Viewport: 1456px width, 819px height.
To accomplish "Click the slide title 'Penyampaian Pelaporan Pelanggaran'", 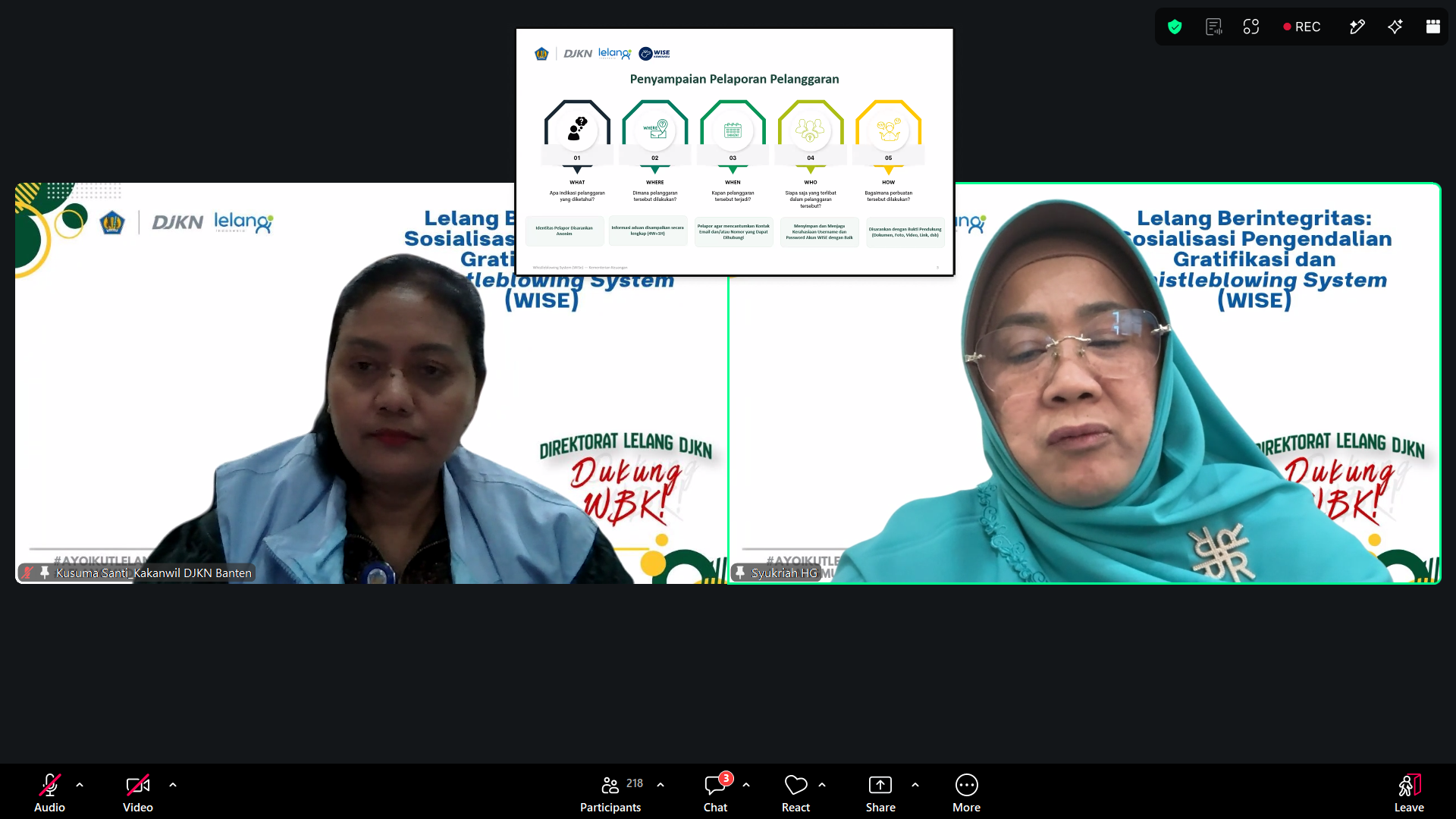I will coord(734,79).
